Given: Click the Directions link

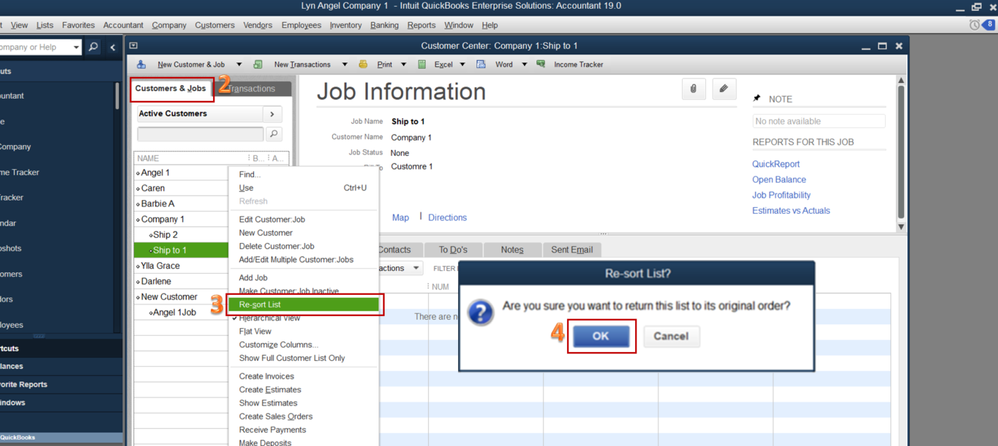Looking at the screenshot, I should click(447, 218).
